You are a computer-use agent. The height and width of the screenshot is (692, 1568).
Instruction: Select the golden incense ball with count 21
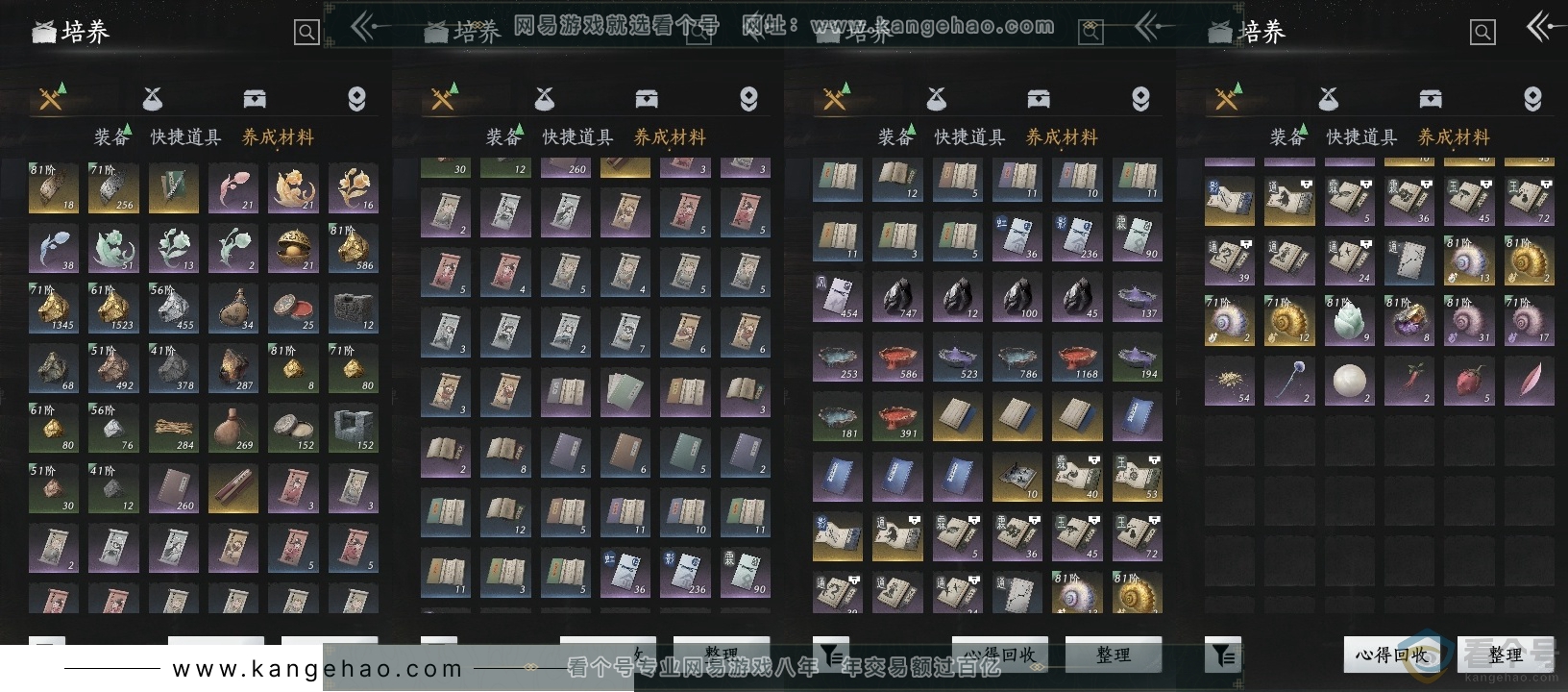[x=293, y=248]
